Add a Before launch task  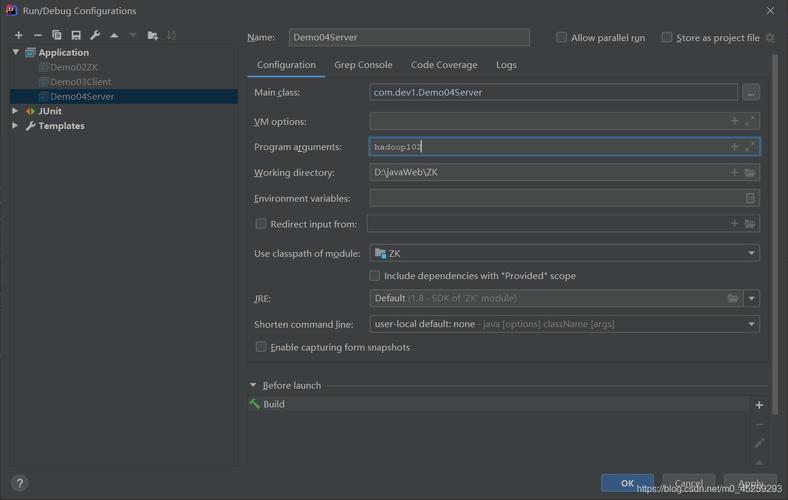pyautogui.click(x=759, y=405)
